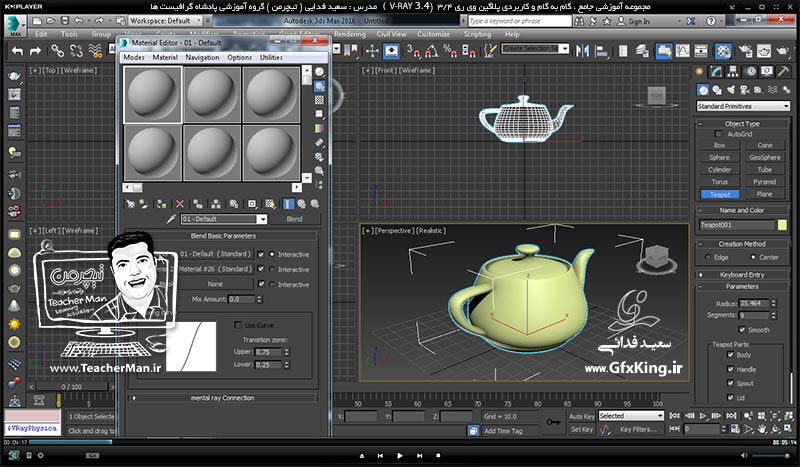Uncheck the Handle teapot part

pyautogui.click(x=730, y=369)
